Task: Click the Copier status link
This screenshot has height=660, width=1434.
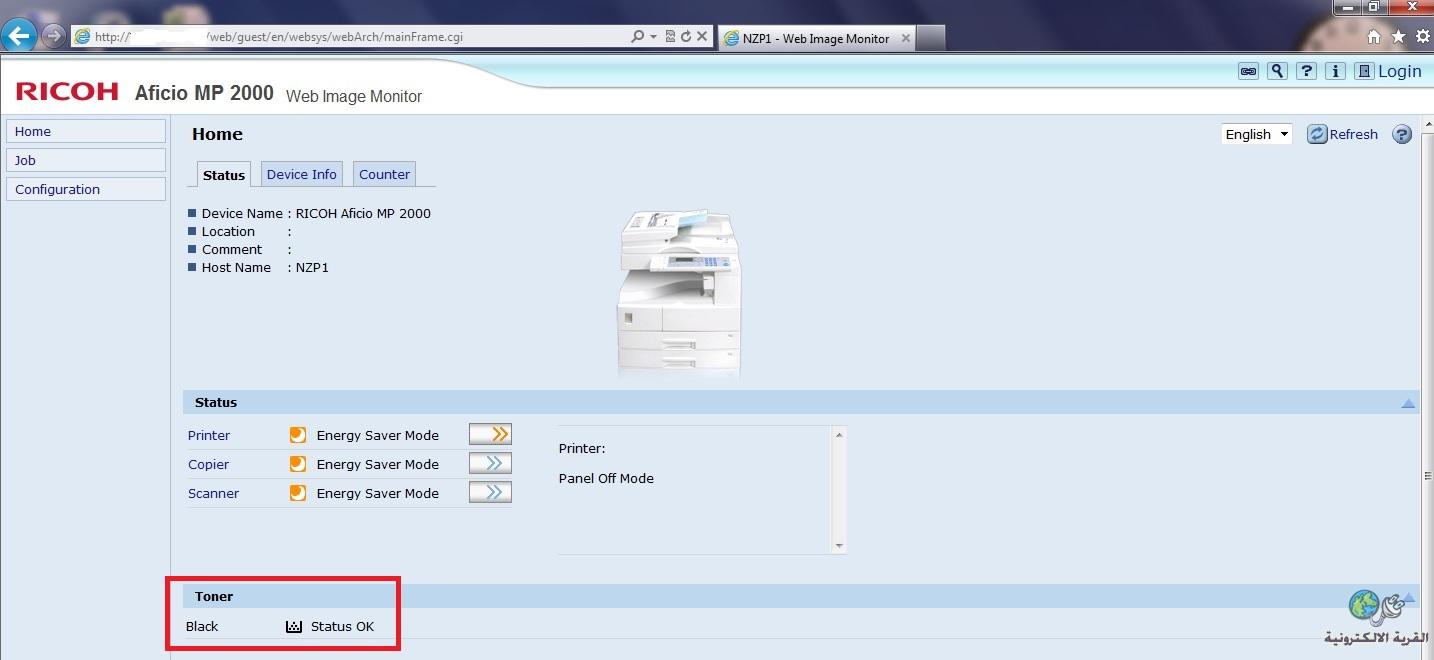Action: tap(208, 464)
